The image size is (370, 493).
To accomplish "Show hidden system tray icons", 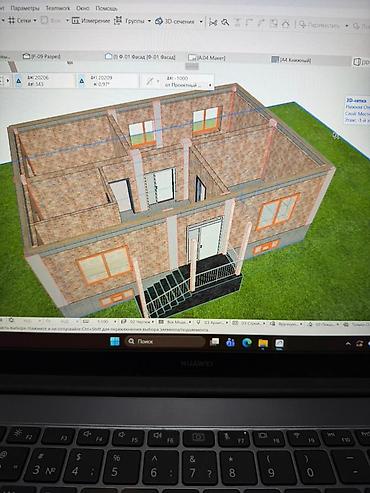I will [x=348, y=343].
